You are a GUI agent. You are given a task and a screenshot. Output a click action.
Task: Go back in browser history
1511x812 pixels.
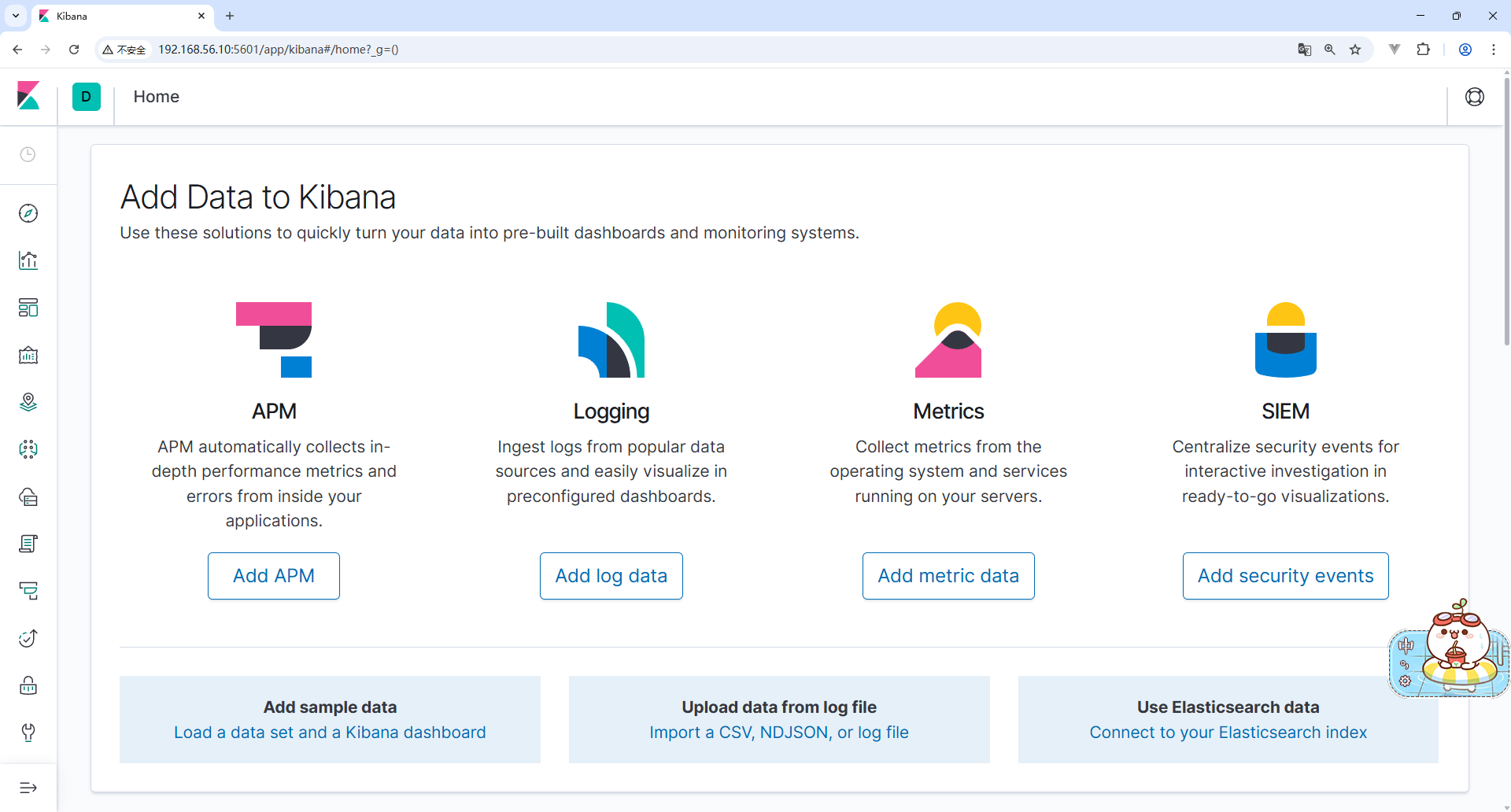(x=17, y=50)
